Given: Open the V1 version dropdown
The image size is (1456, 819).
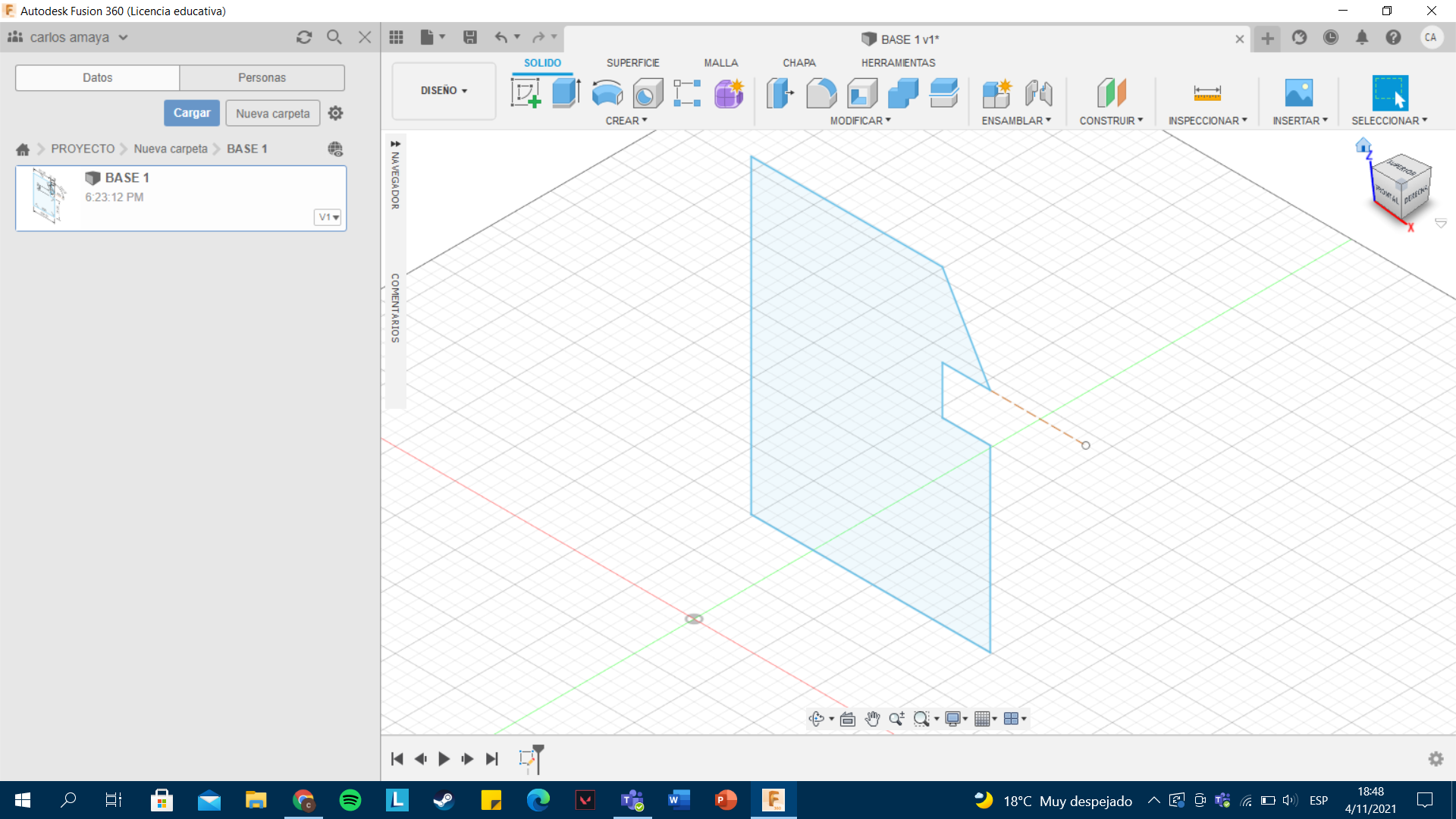Looking at the screenshot, I should point(328,217).
